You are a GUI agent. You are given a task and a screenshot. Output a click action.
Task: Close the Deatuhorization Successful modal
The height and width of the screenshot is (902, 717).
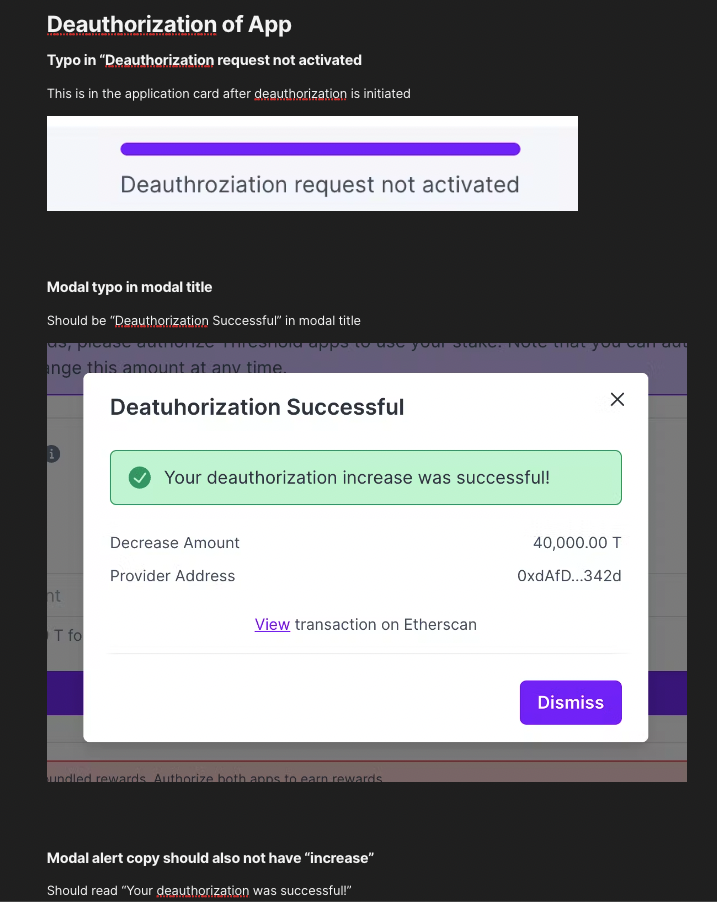(x=617, y=398)
